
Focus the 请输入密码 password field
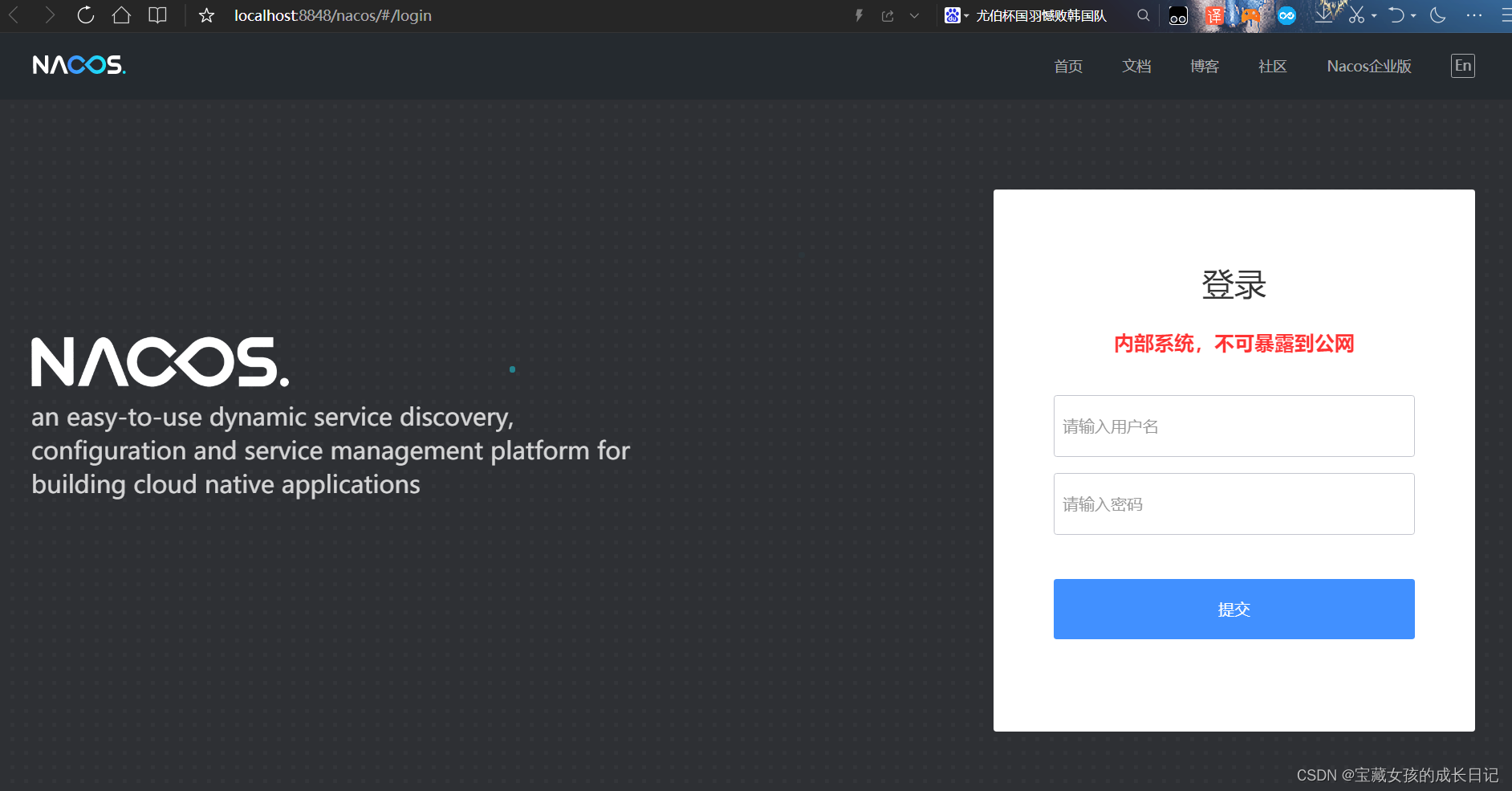(x=1234, y=504)
